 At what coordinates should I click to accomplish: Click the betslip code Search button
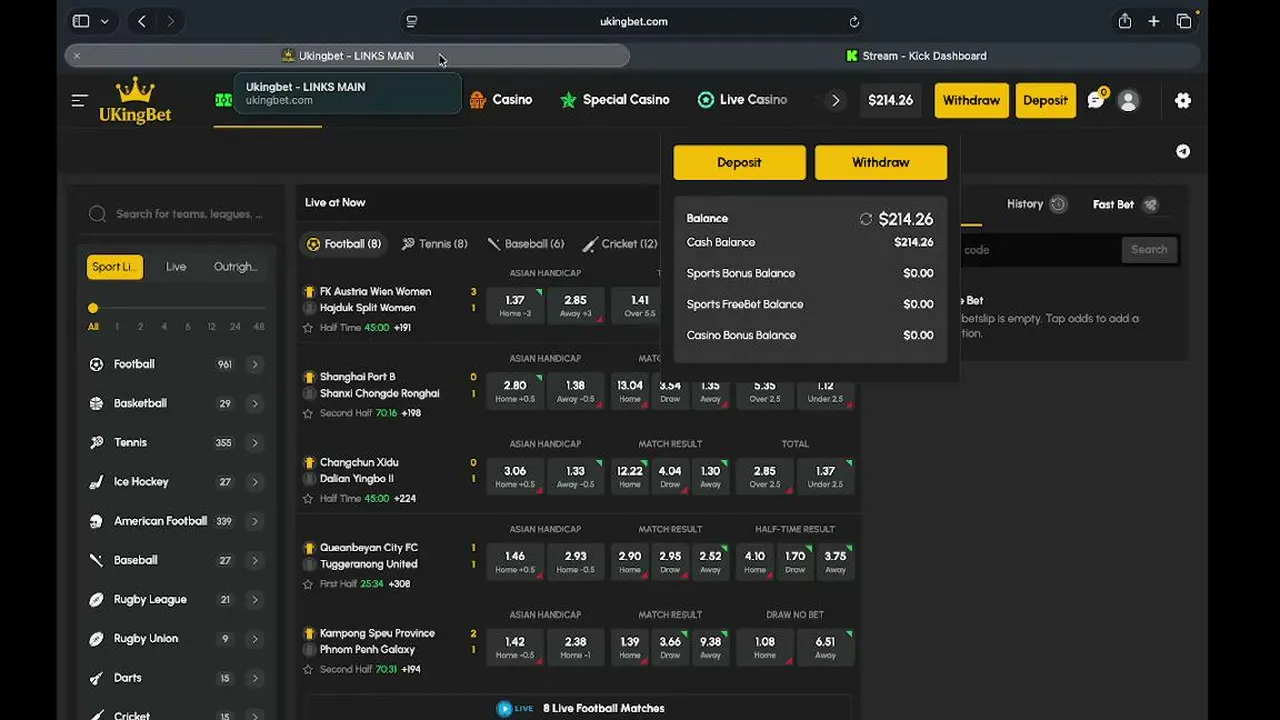(x=1149, y=250)
